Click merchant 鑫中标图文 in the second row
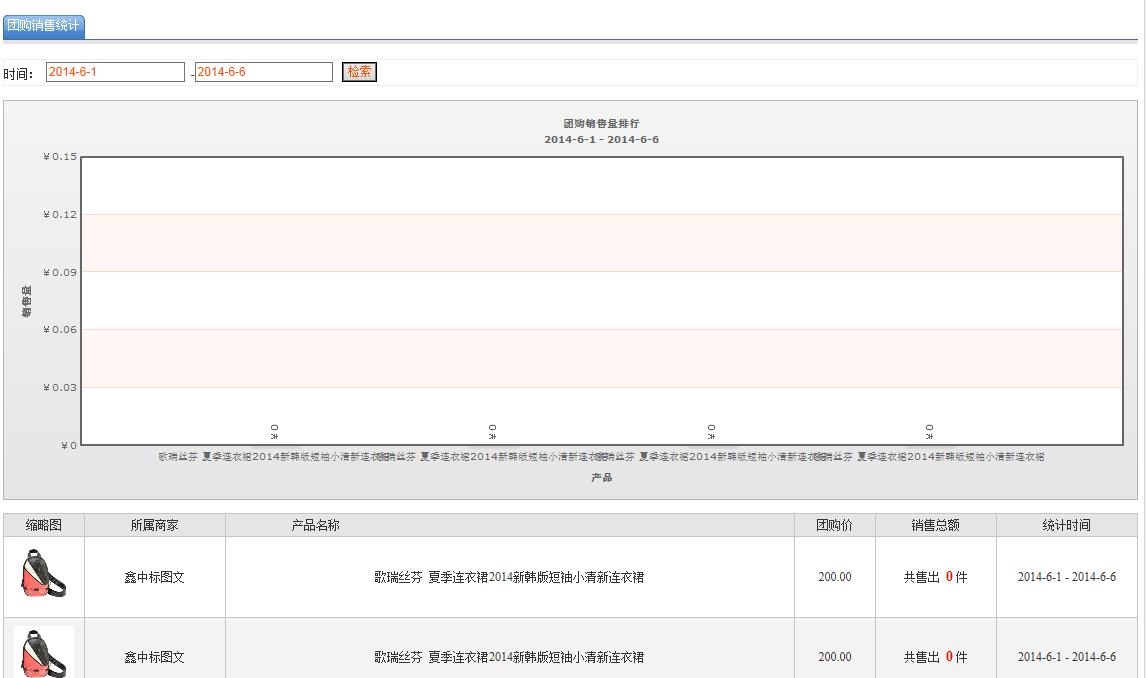 [155, 657]
